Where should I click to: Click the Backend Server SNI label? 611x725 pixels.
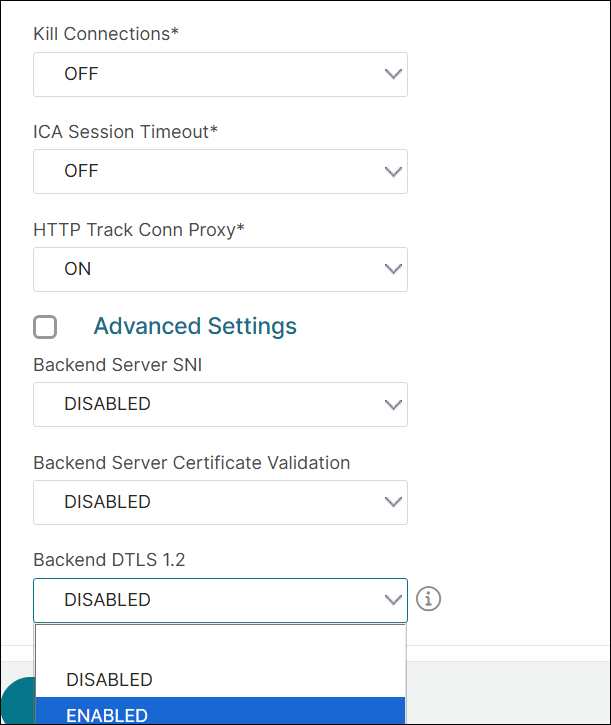pos(118,365)
